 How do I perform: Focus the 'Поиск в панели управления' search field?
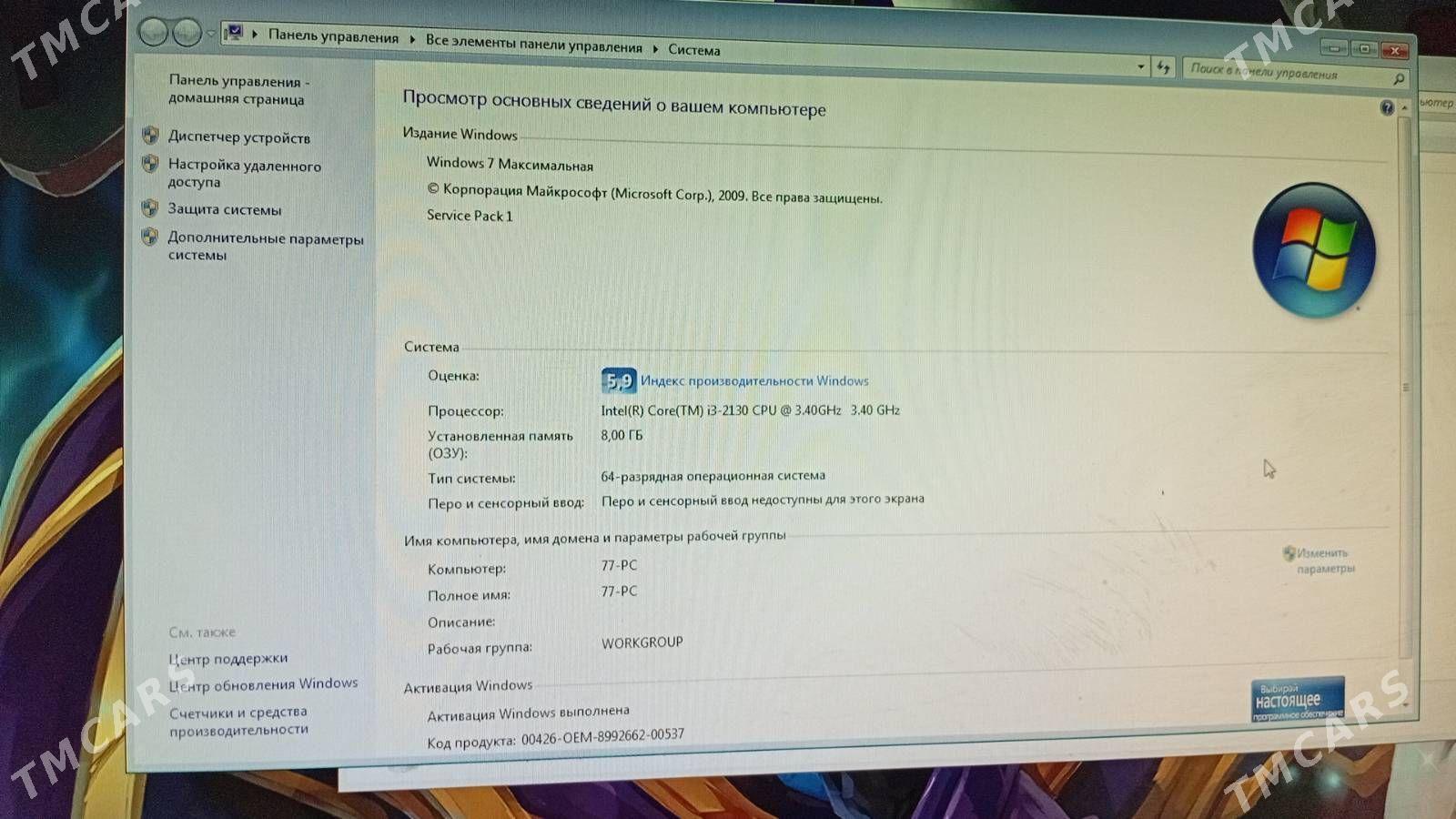coord(1283,72)
